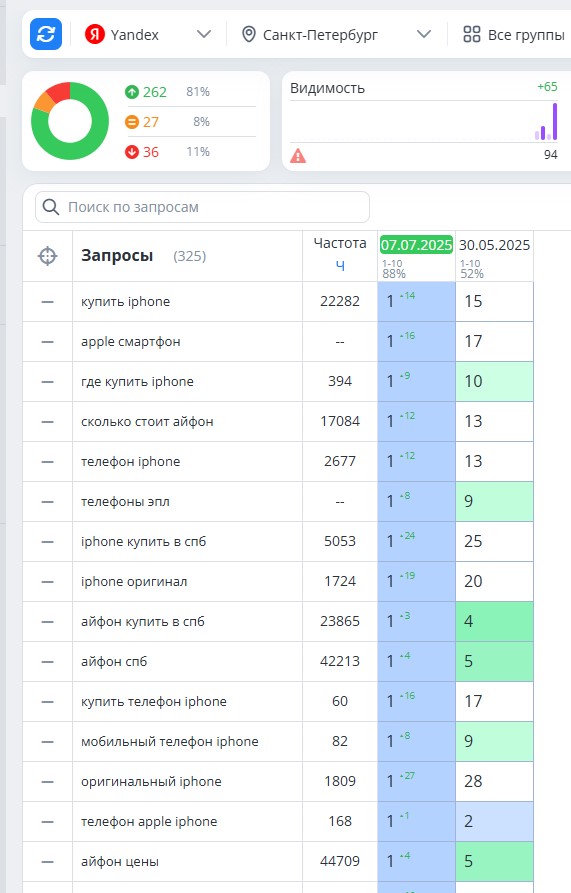Focus the Поиск по запросам search field
This screenshot has width=571, height=893.
click(202, 207)
